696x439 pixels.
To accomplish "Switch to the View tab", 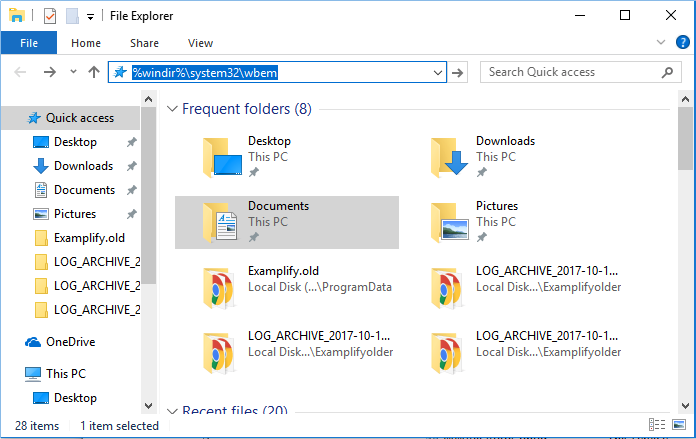I will click(x=200, y=43).
